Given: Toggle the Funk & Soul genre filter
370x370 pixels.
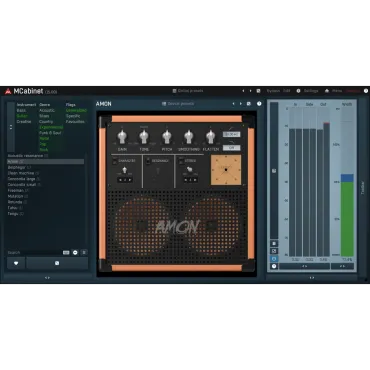Looking at the screenshot, I should tap(50, 133).
